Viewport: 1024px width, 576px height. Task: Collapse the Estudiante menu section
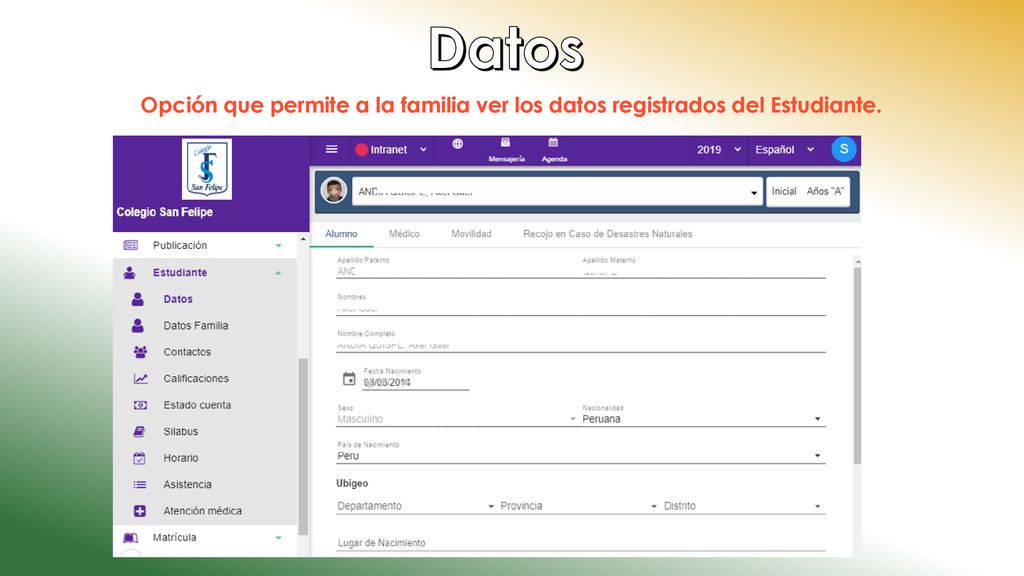pos(278,272)
